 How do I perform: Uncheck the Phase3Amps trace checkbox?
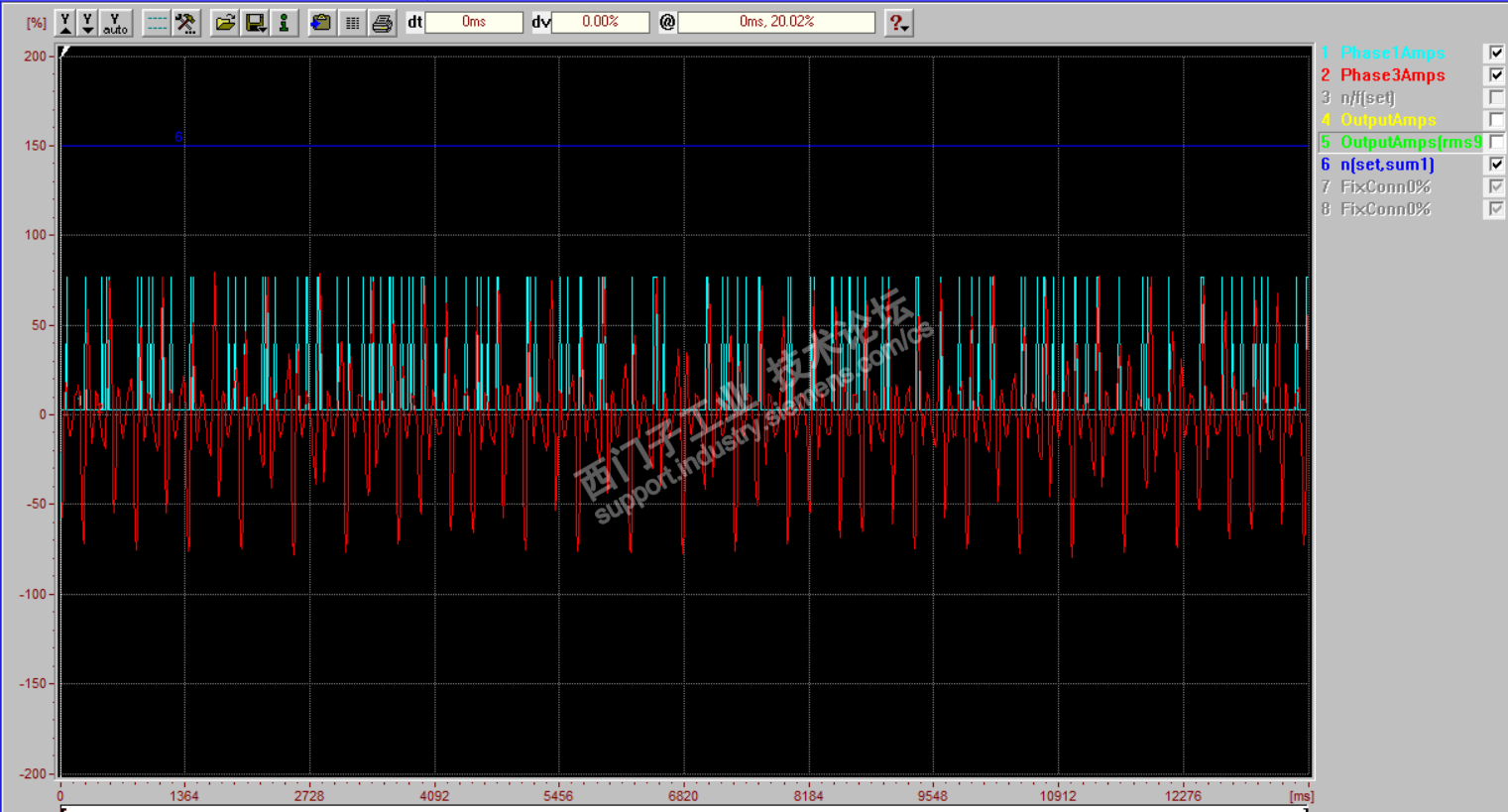[x=1496, y=75]
